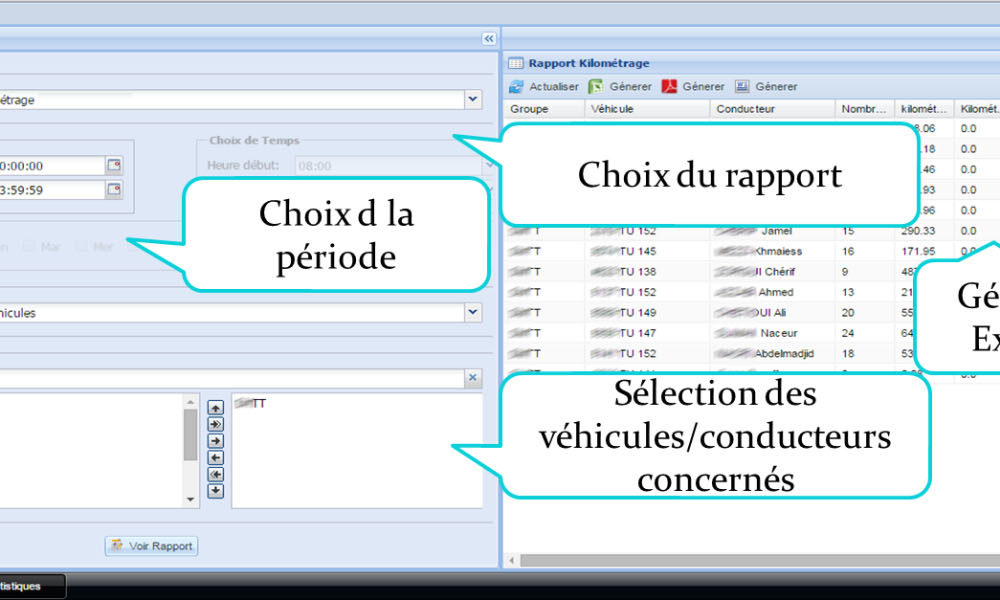Clear the vehicle search field with the X
The width and height of the screenshot is (1000, 600).
pos(473,378)
